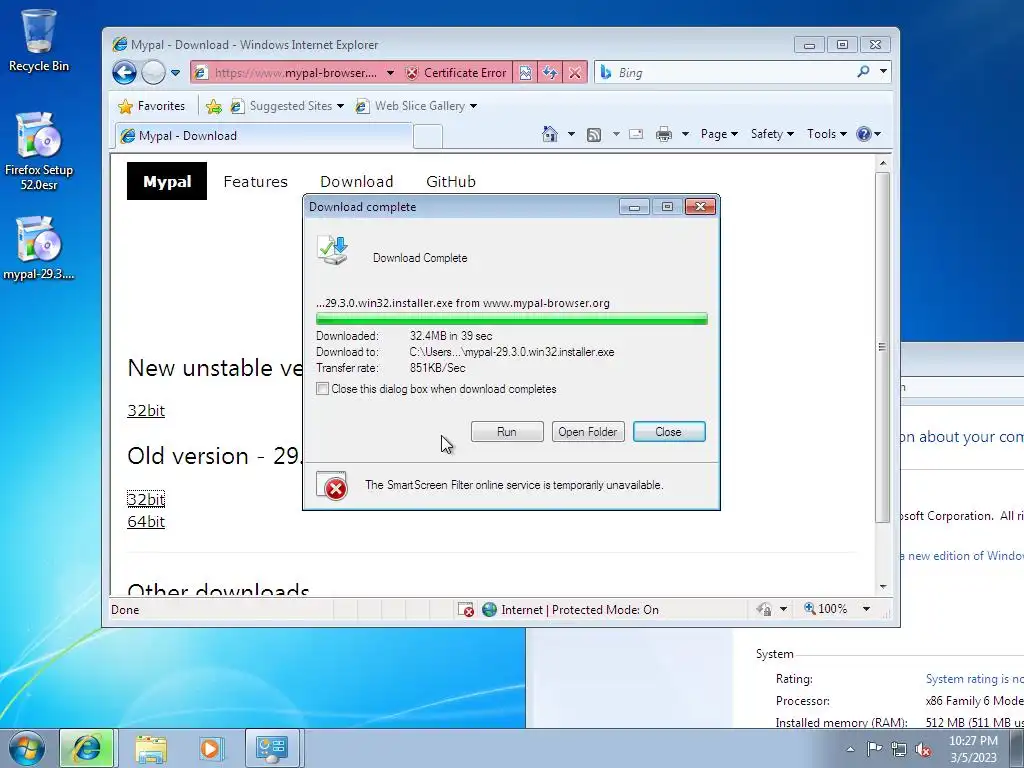This screenshot has height=768, width=1024.
Task: Open the Download page link
Action: (x=357, y=182)
